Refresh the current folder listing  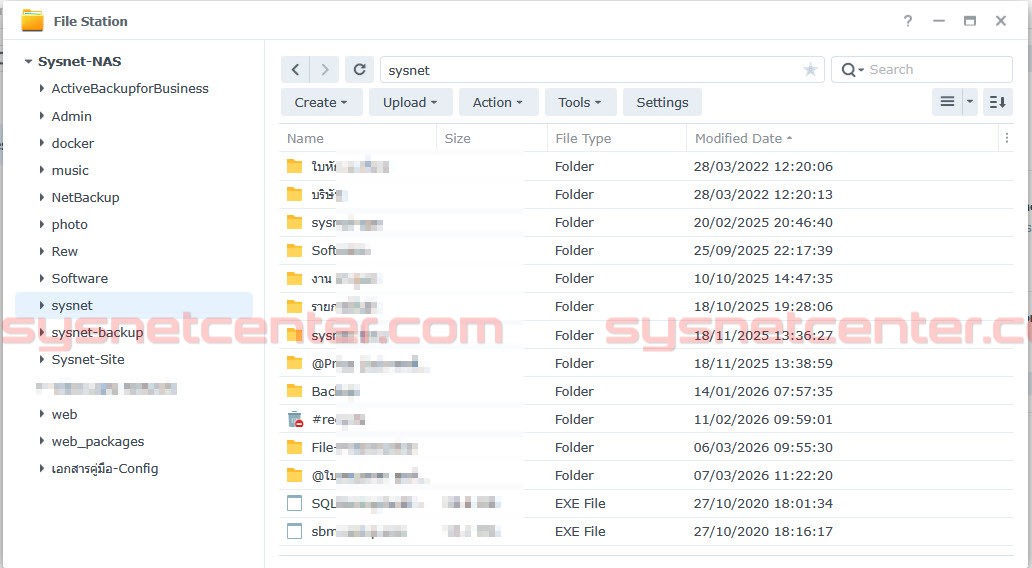coord(359,70)
